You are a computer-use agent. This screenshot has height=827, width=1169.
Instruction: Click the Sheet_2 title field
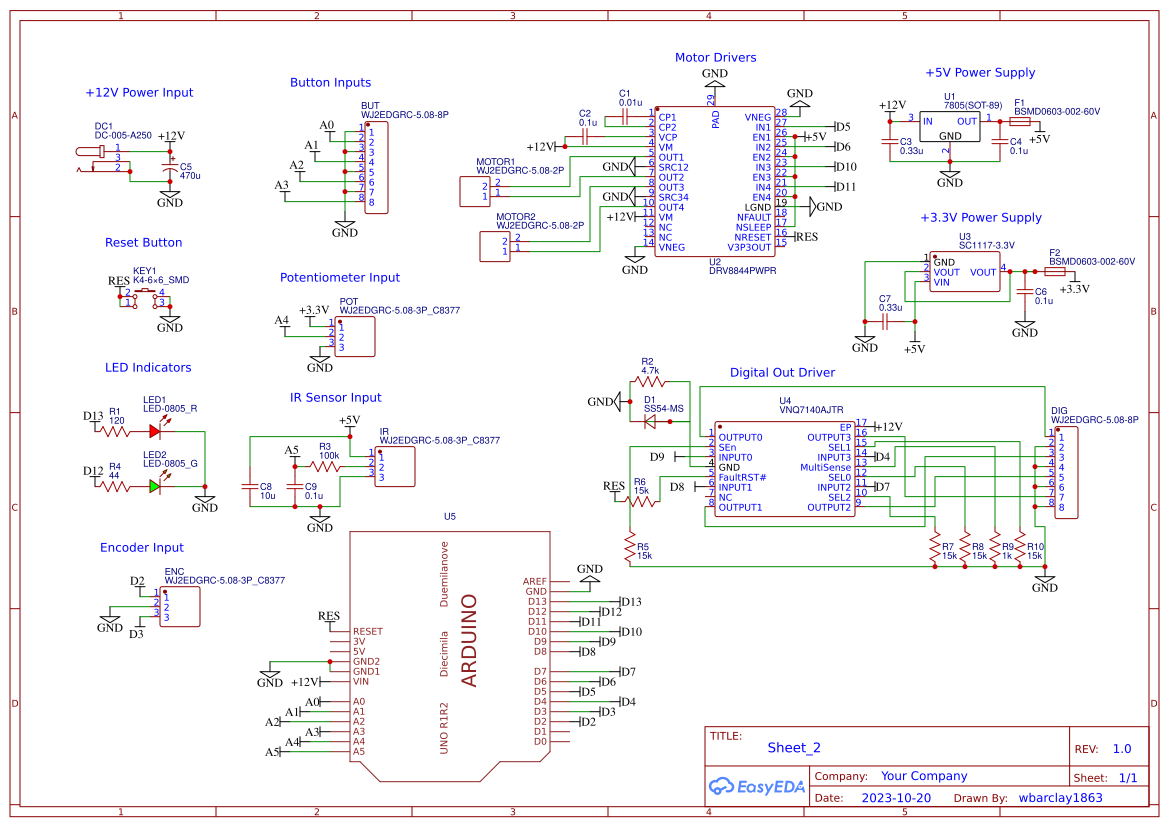792,747
